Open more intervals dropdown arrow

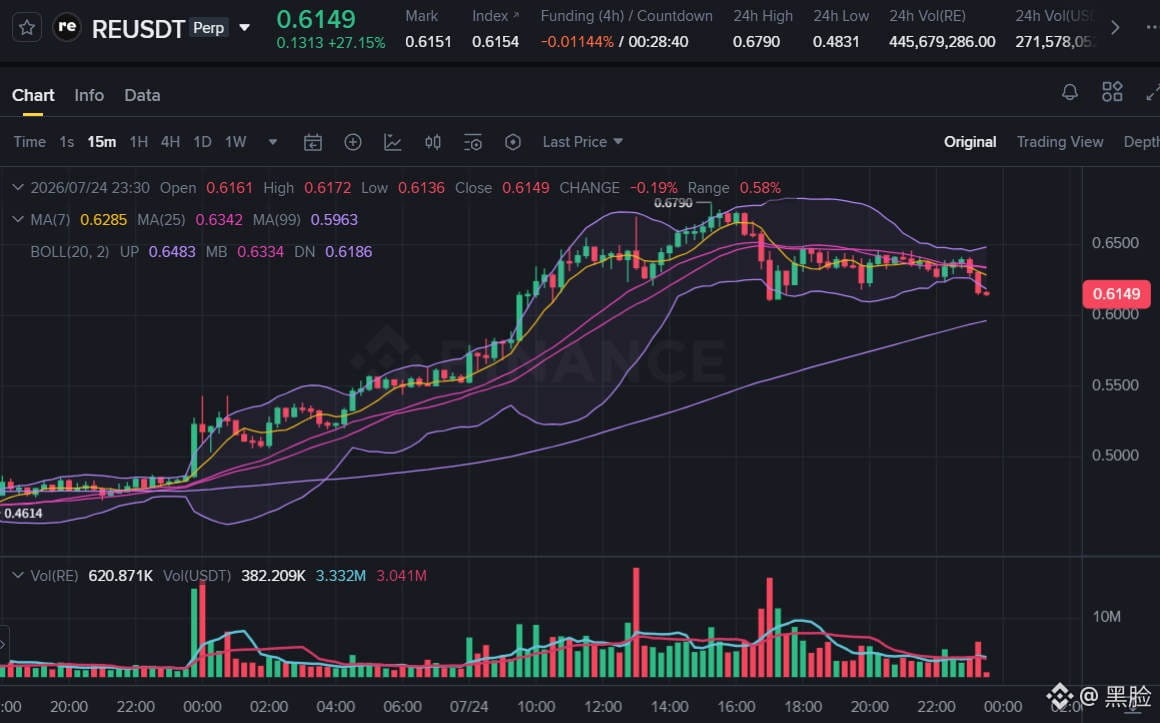(273, 142)
